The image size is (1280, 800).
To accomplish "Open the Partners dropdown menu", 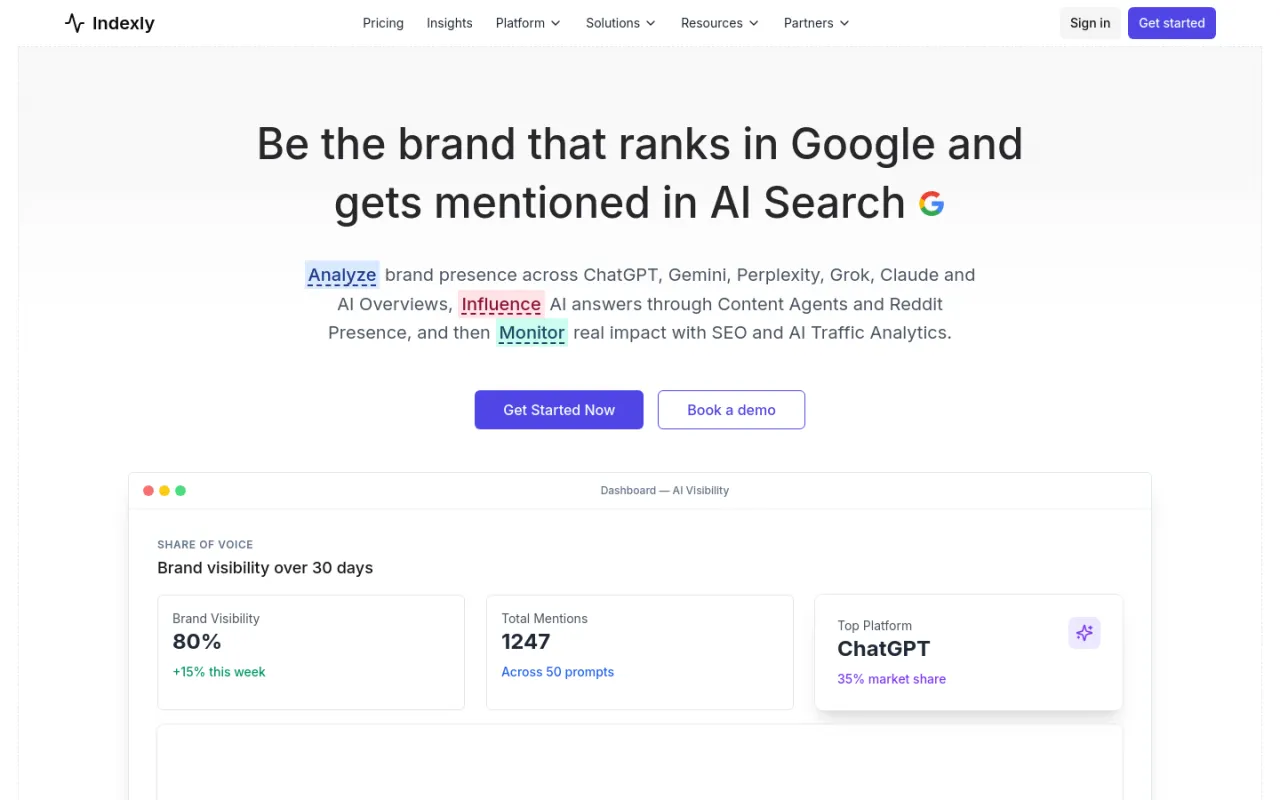I will point(817,23).
